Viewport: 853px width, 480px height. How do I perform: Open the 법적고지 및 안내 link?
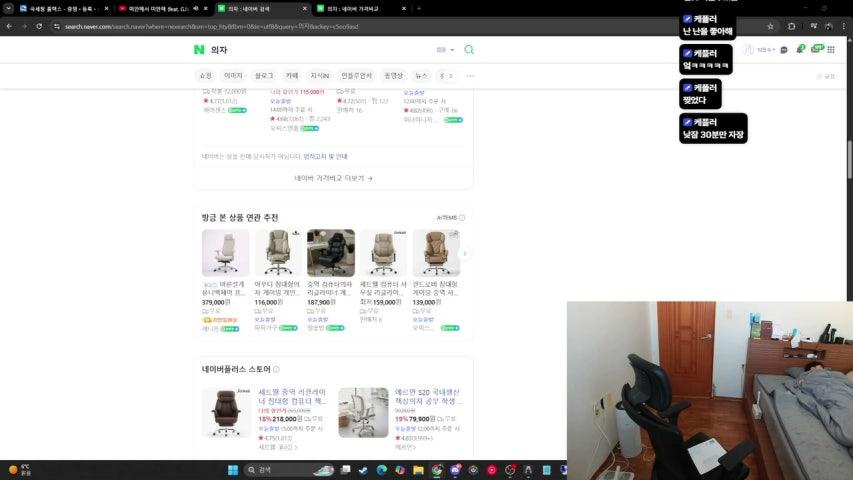325,156
